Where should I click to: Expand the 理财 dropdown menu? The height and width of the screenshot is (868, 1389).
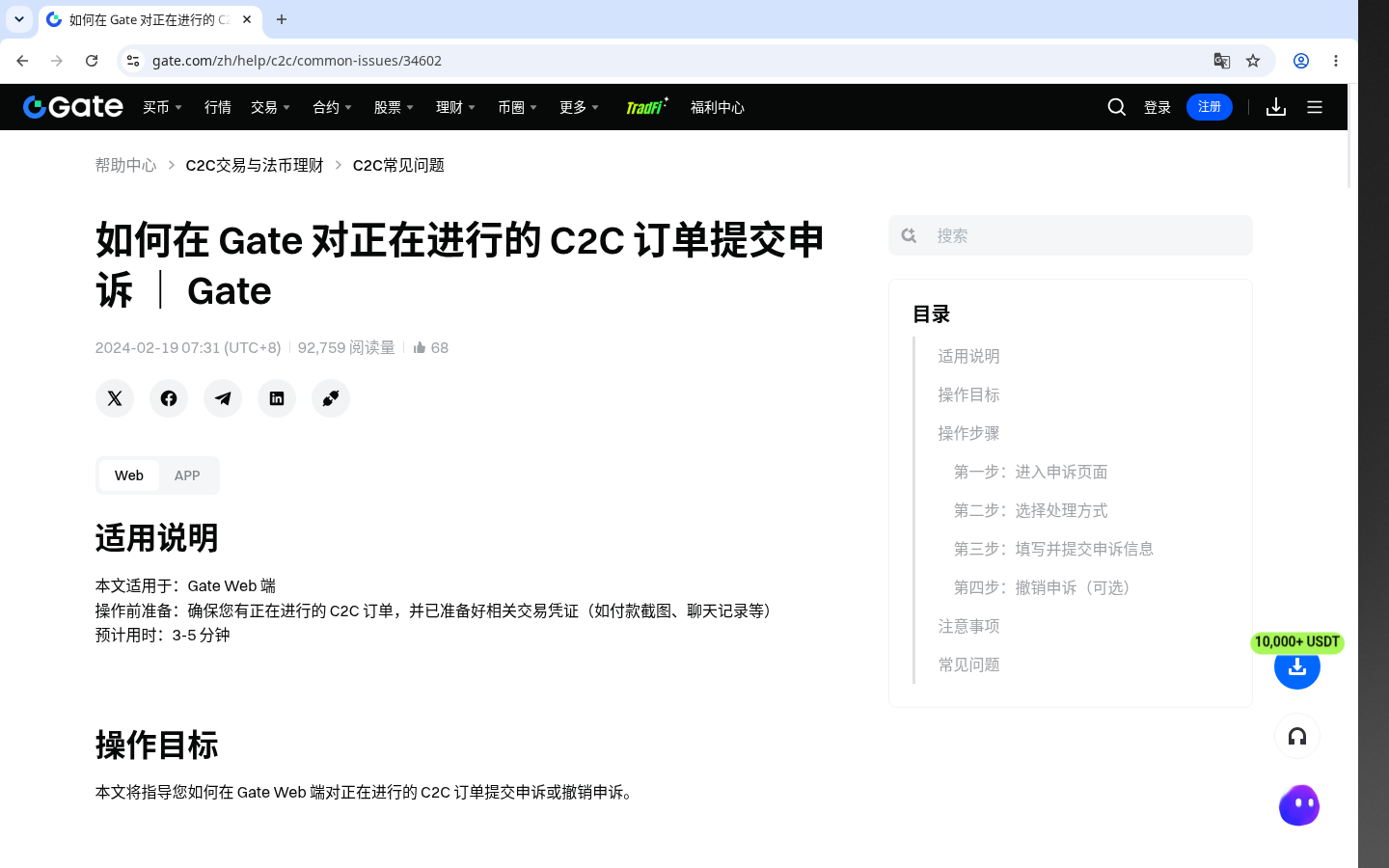point(456,107)
